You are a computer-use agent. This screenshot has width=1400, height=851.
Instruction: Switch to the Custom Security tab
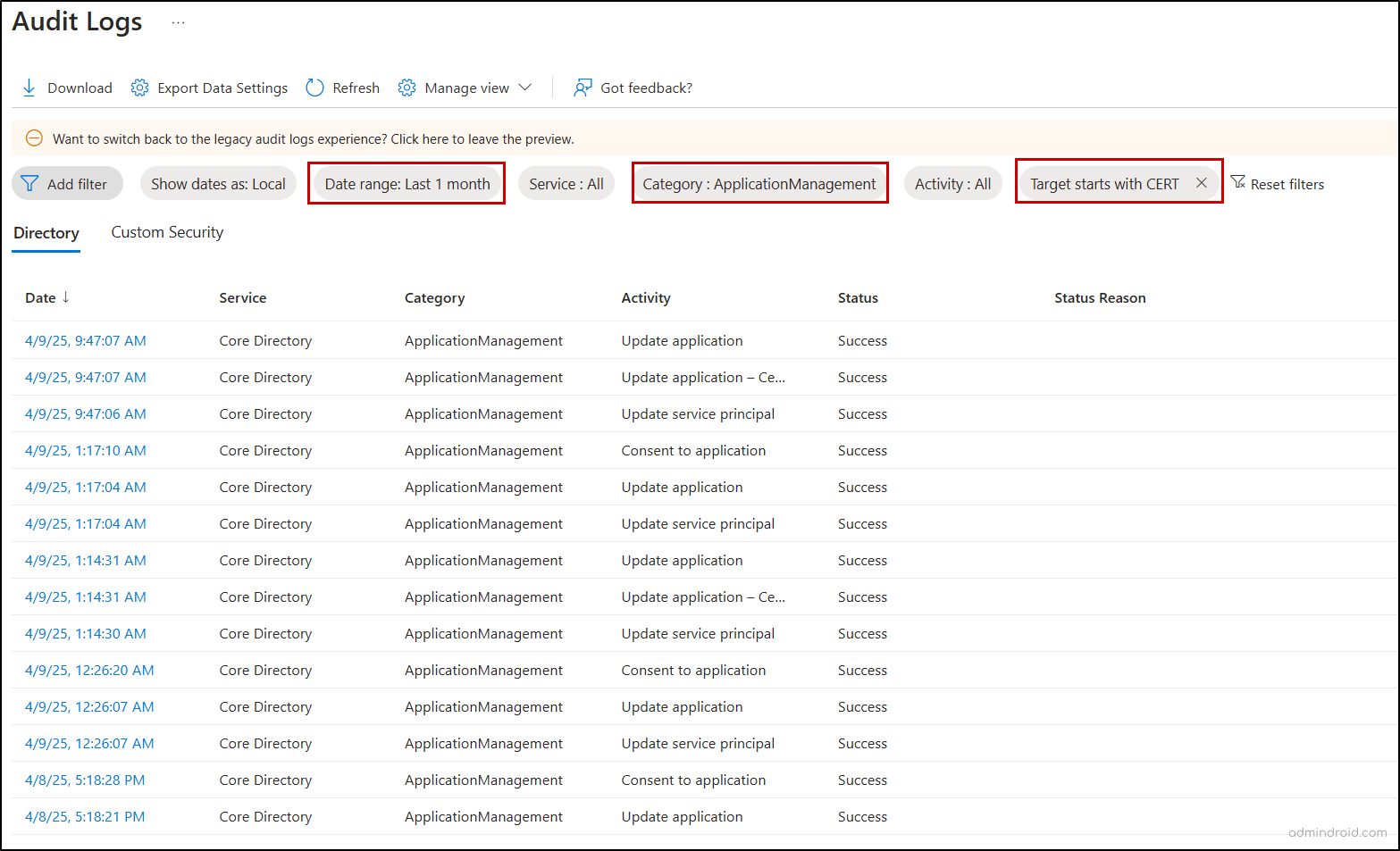(x=166, y=232)
